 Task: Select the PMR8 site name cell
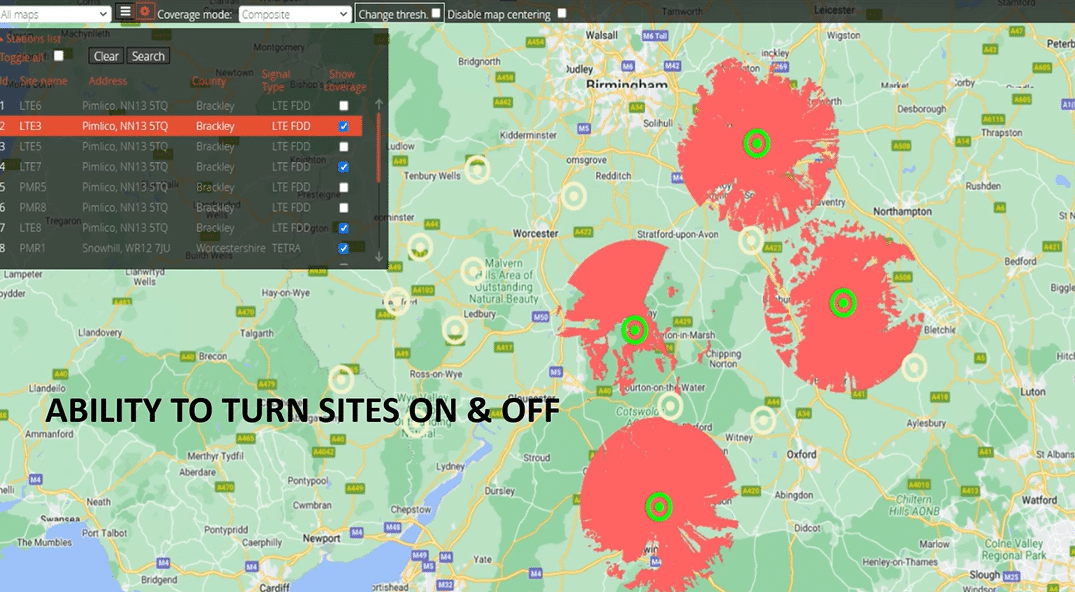click(x=33, y=208)
